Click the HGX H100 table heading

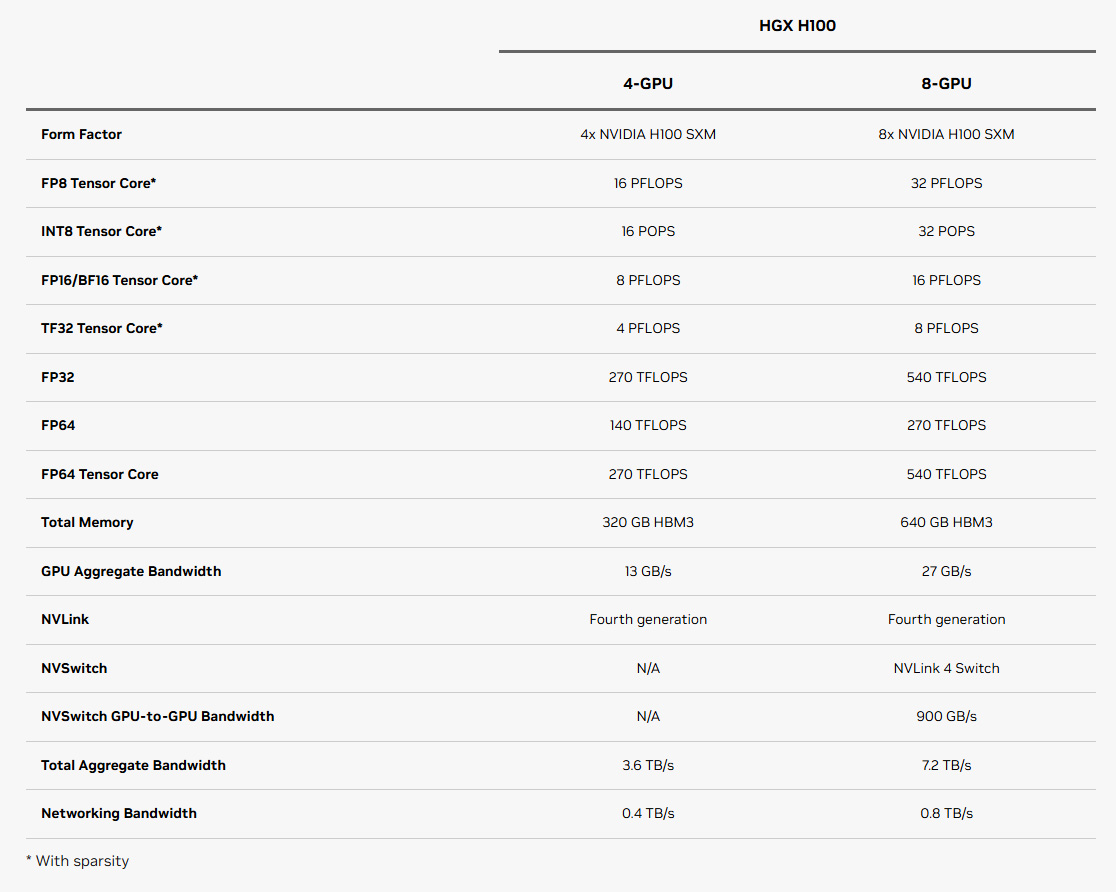(x=797, y=26)
